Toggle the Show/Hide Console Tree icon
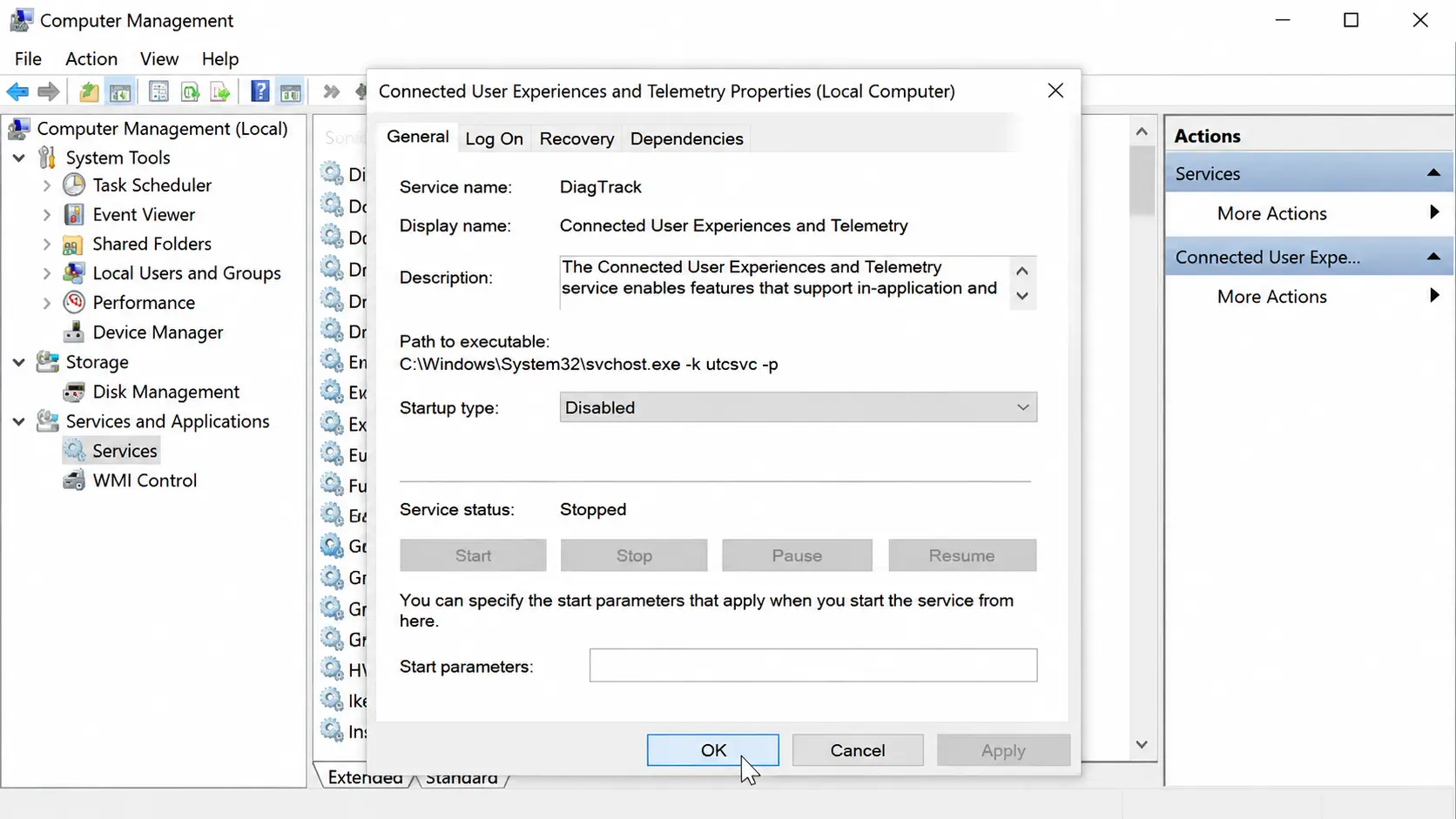The image size is (1456, 819). tap(120, 91)
